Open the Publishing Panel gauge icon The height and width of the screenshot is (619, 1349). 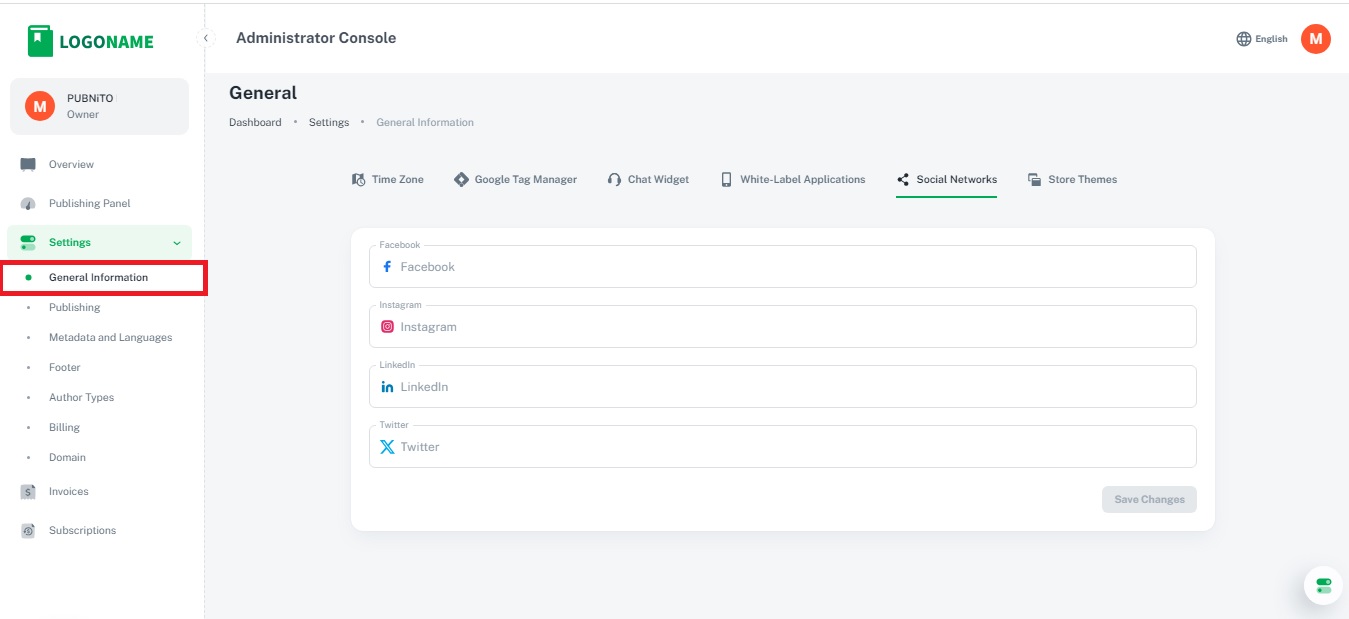[28, 204]
